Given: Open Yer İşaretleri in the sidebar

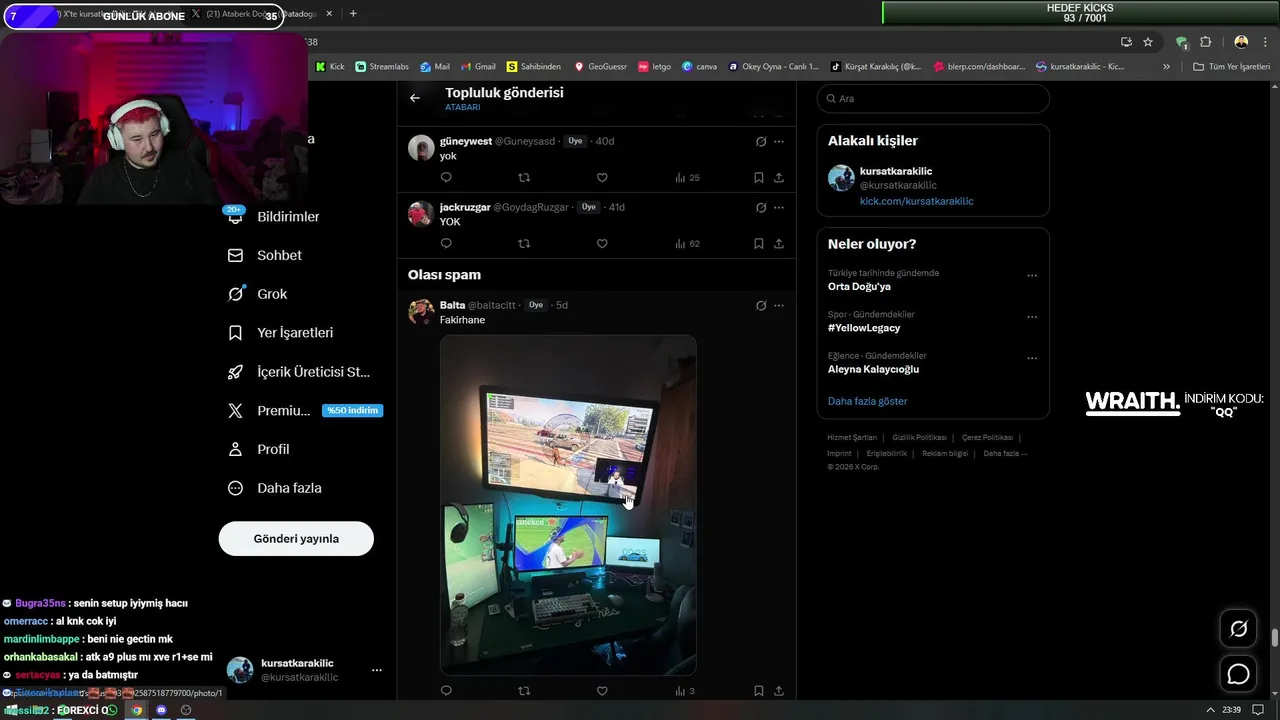Looking at the screenshot, I should [281, 333].
